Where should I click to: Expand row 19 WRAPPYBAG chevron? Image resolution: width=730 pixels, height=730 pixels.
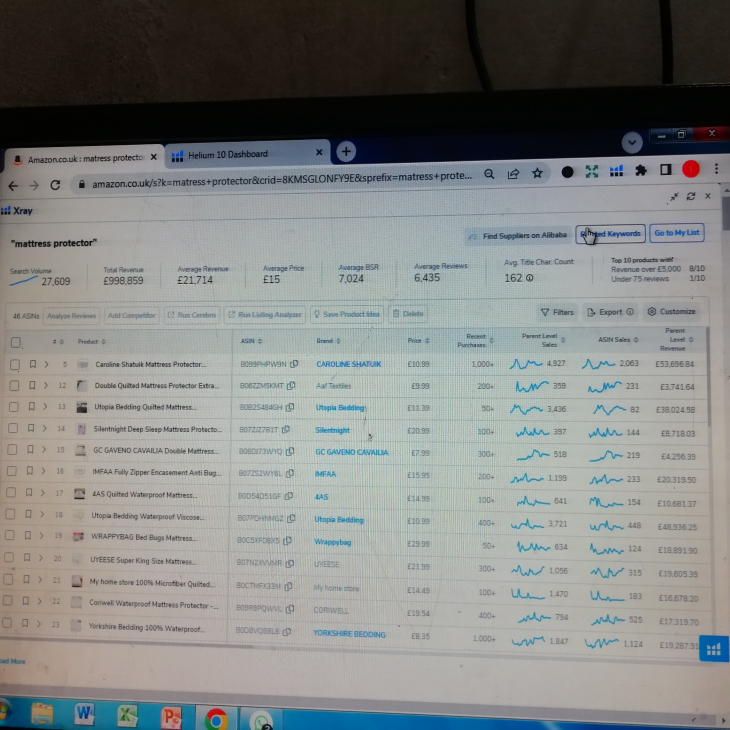pyautogui.click(x=41, y=535)
